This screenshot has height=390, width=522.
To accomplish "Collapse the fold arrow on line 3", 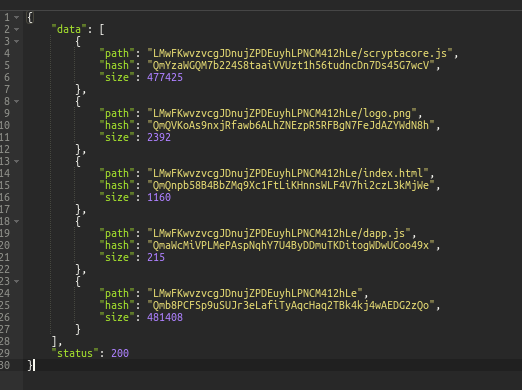I will tap(16, 41).
